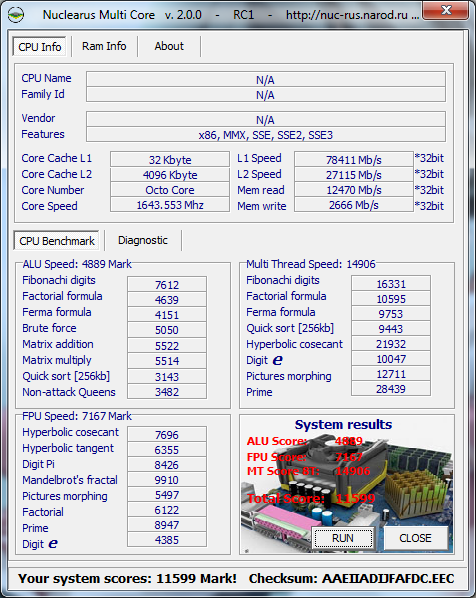The image size is (476, 598).
Task: Click Mandelbrot's fractal score 9910
Action: coord(167,480)
